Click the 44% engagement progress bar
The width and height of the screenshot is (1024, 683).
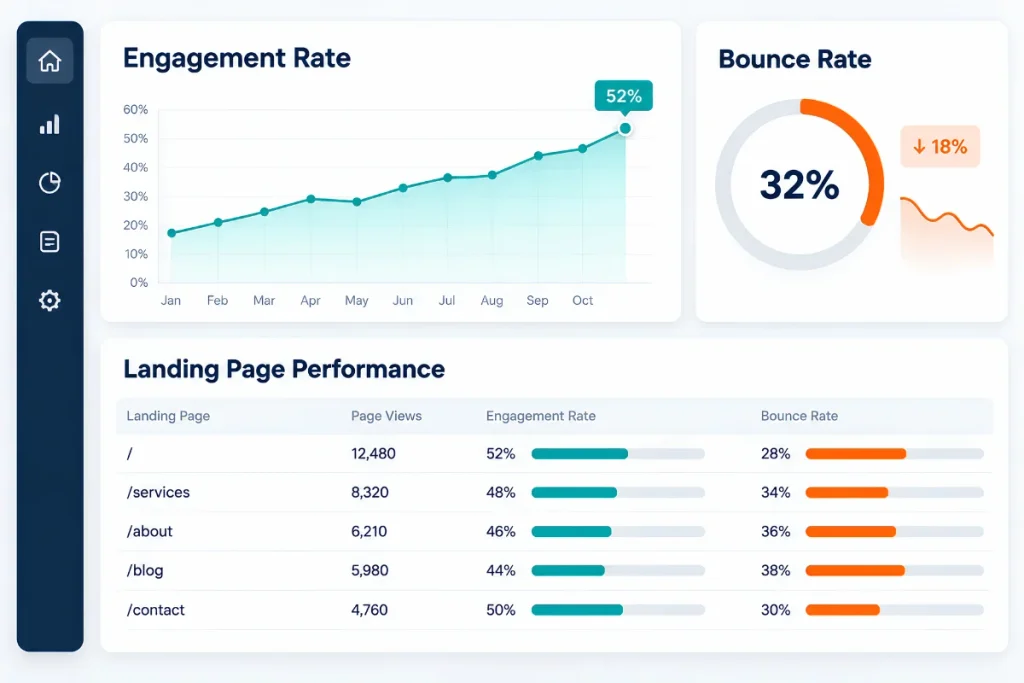tap(618, 571)
